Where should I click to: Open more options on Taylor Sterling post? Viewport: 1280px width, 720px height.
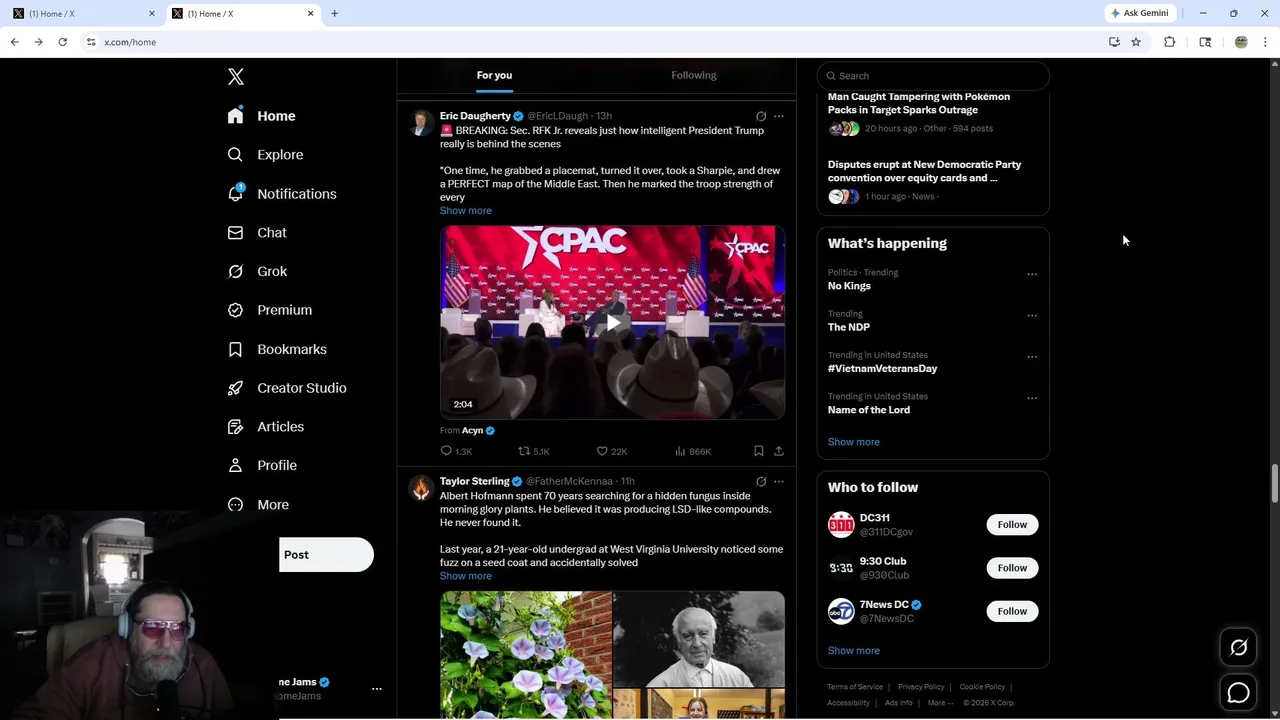click(x=779, y=481)
